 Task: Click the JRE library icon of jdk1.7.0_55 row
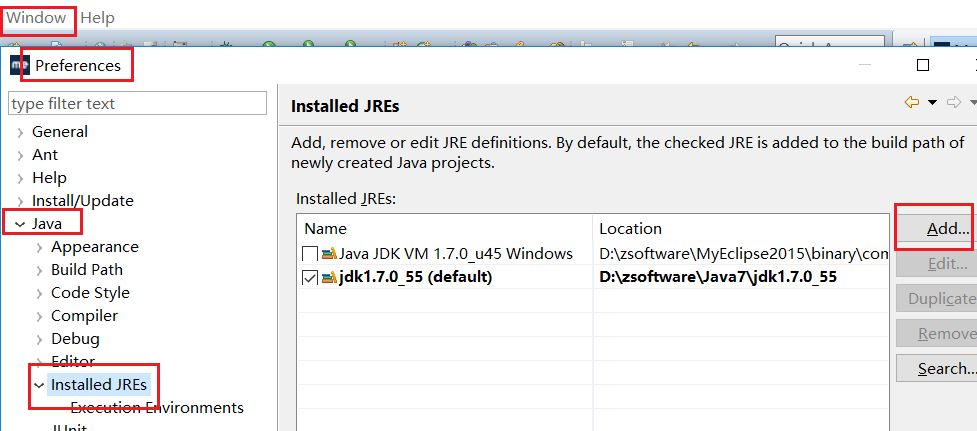[x=329, y=277]
